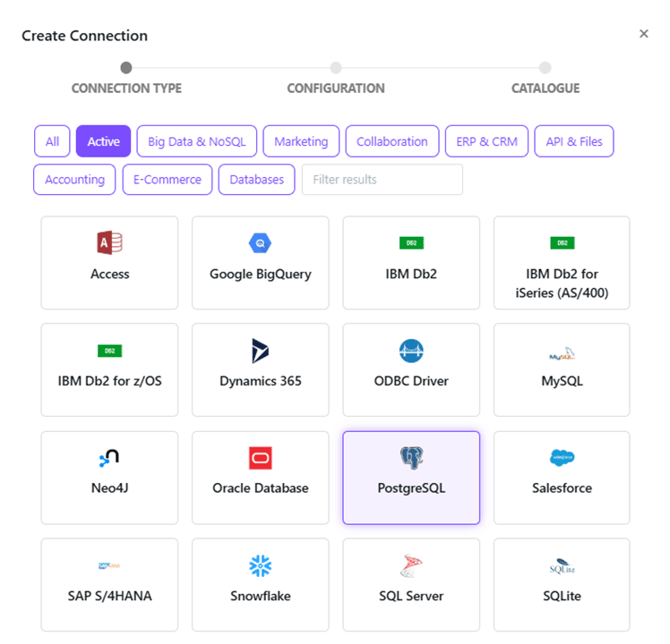Go to the Connection Type step marker
This screenshot has height=644, width=670.
126,68
